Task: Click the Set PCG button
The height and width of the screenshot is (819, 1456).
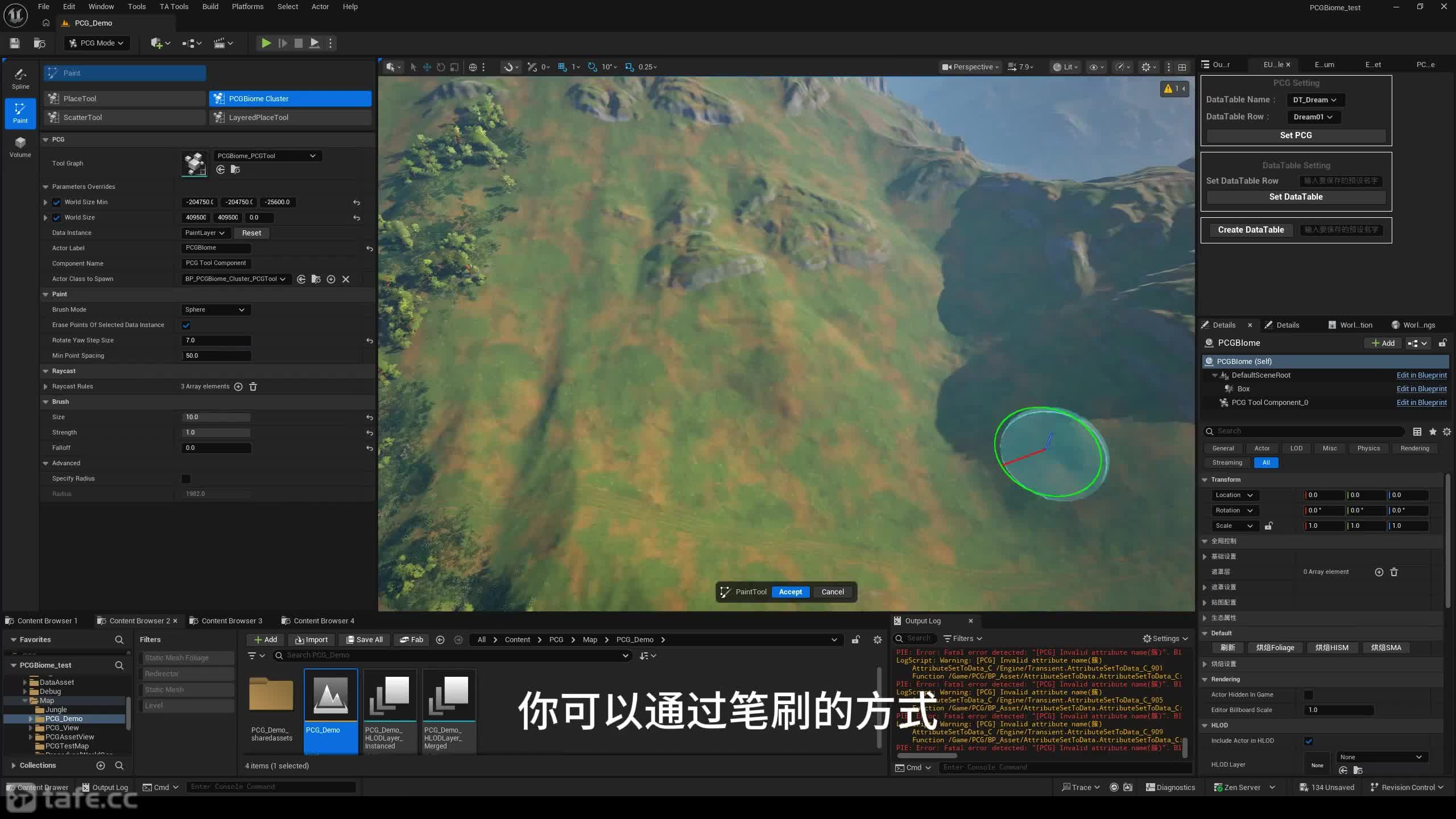Action: pos(1296,135)
